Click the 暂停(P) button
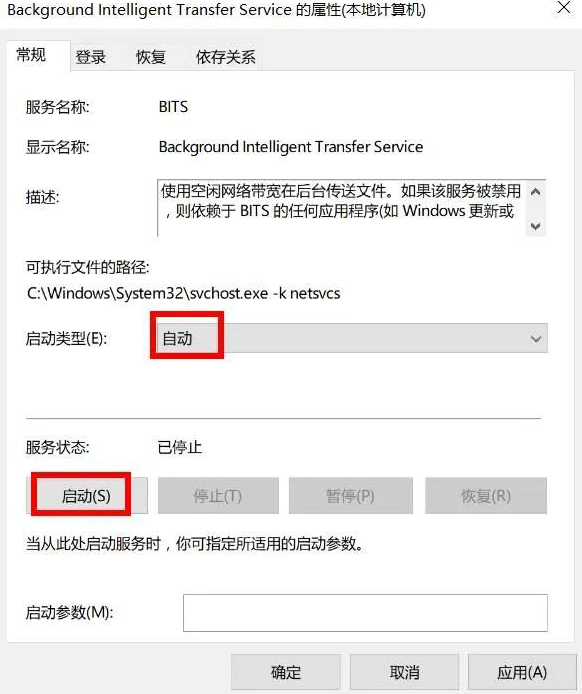The height and width of the screenshot is (694, 582). click(351, 496)
